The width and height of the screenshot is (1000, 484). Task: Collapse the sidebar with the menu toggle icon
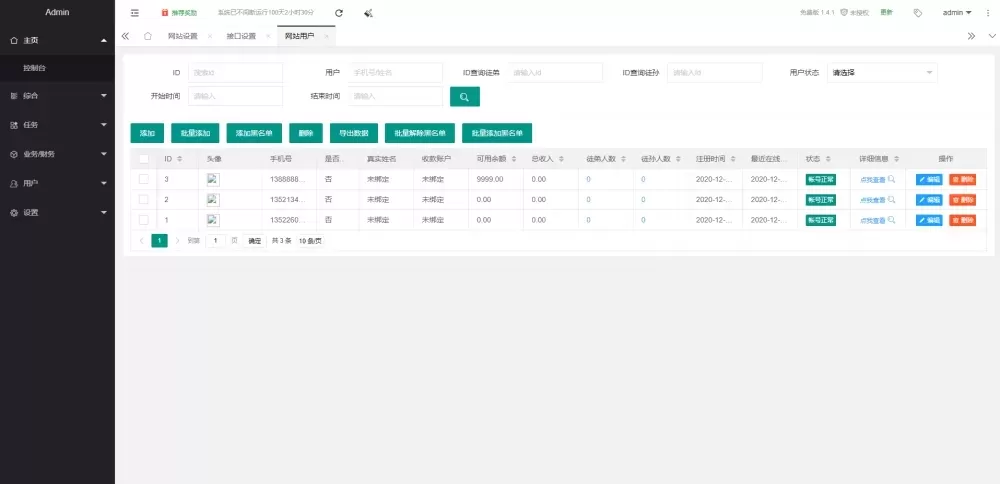[x=135, y=13]
